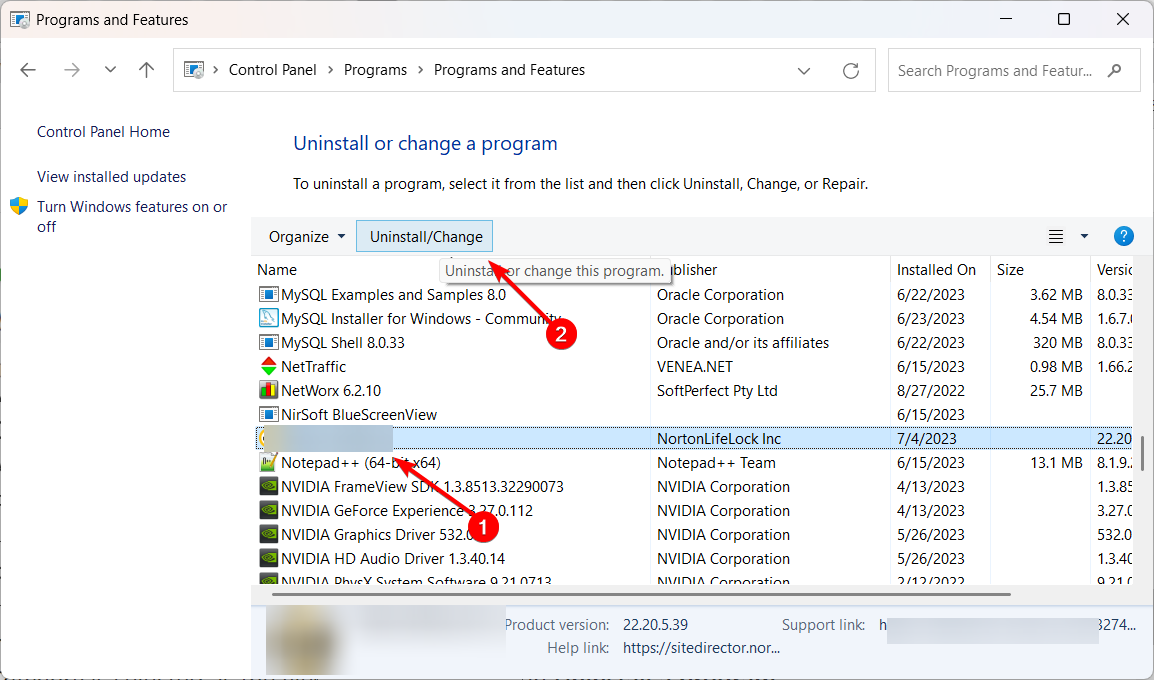This screenshot has width=1154, height=680.
Task: Click Control Panel in breadcrumb
Action: click(272, 70)
